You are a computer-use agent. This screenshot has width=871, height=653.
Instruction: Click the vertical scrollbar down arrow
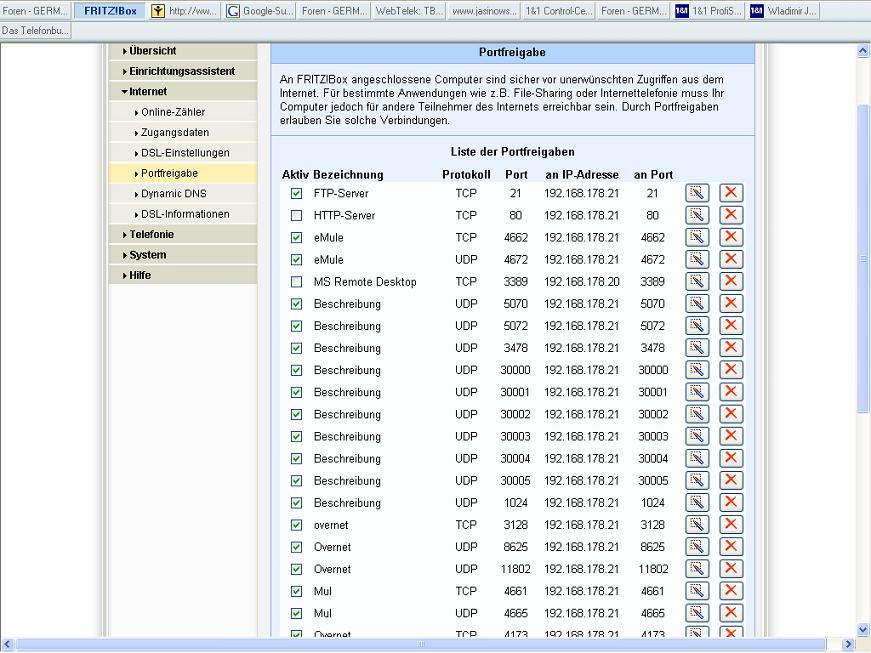pyautogui.click(x=863, y=630)
